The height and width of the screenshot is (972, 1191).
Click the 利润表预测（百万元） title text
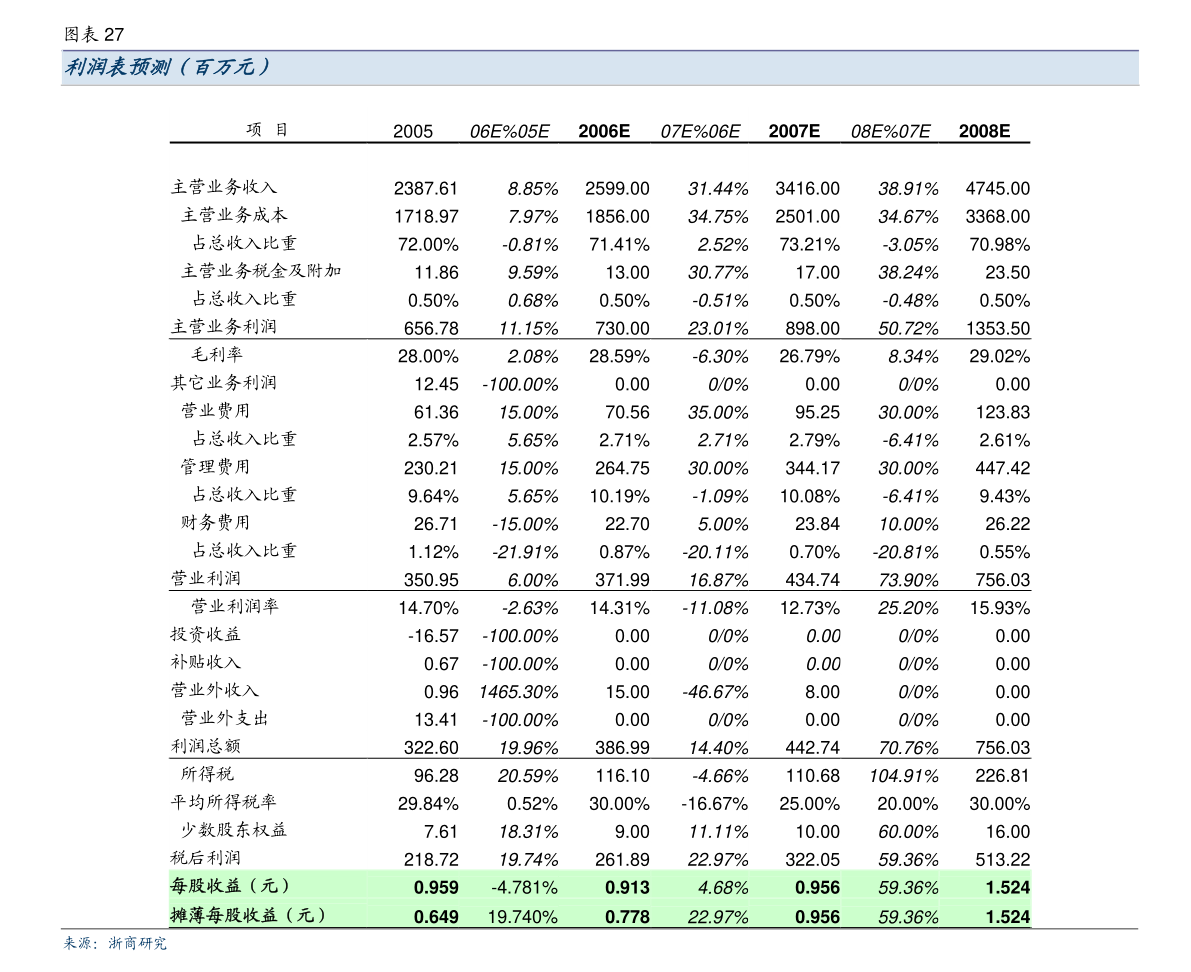point(167,68)
